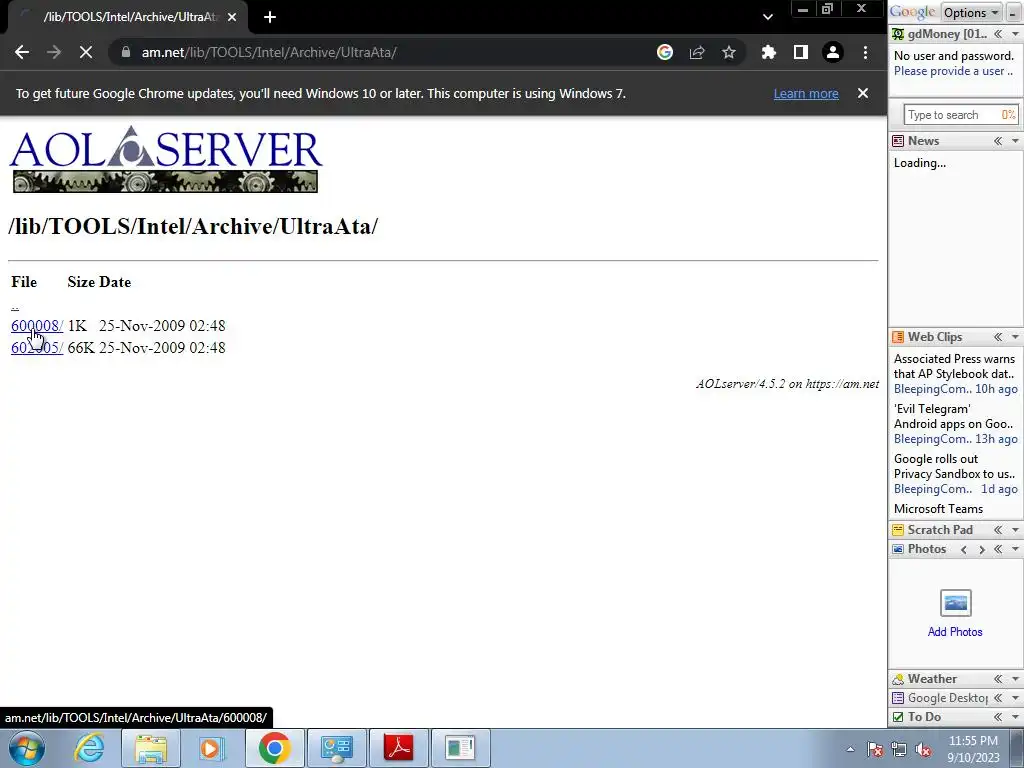Screen dimensions: 1024x768
Task: Collapse the Web Clips gadget
Action: tap(998, 337)
